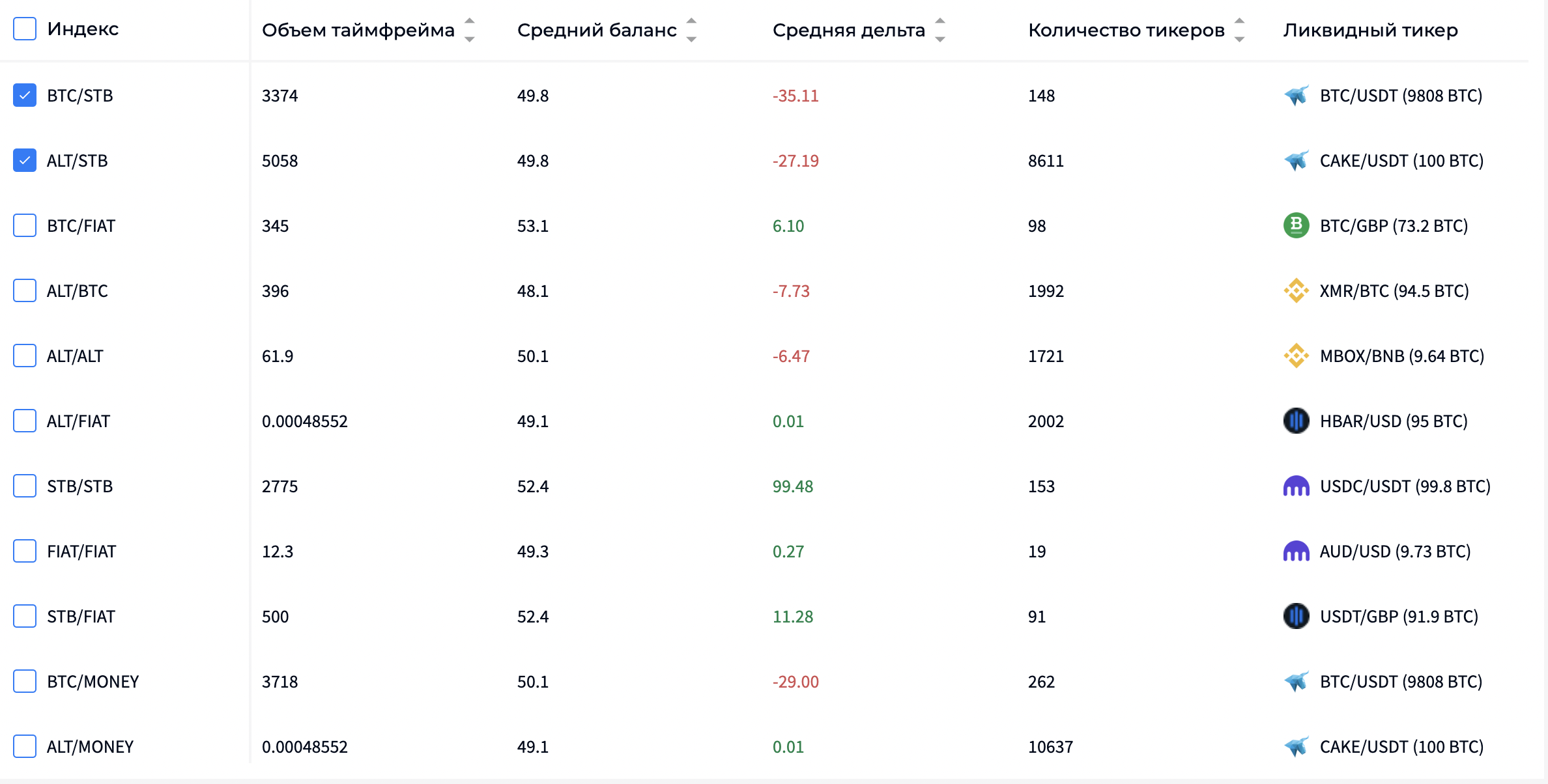This screenshot has height=784, width=1548.
Task: Sort by Средняя дельта using its arrows
Action: 939,30
